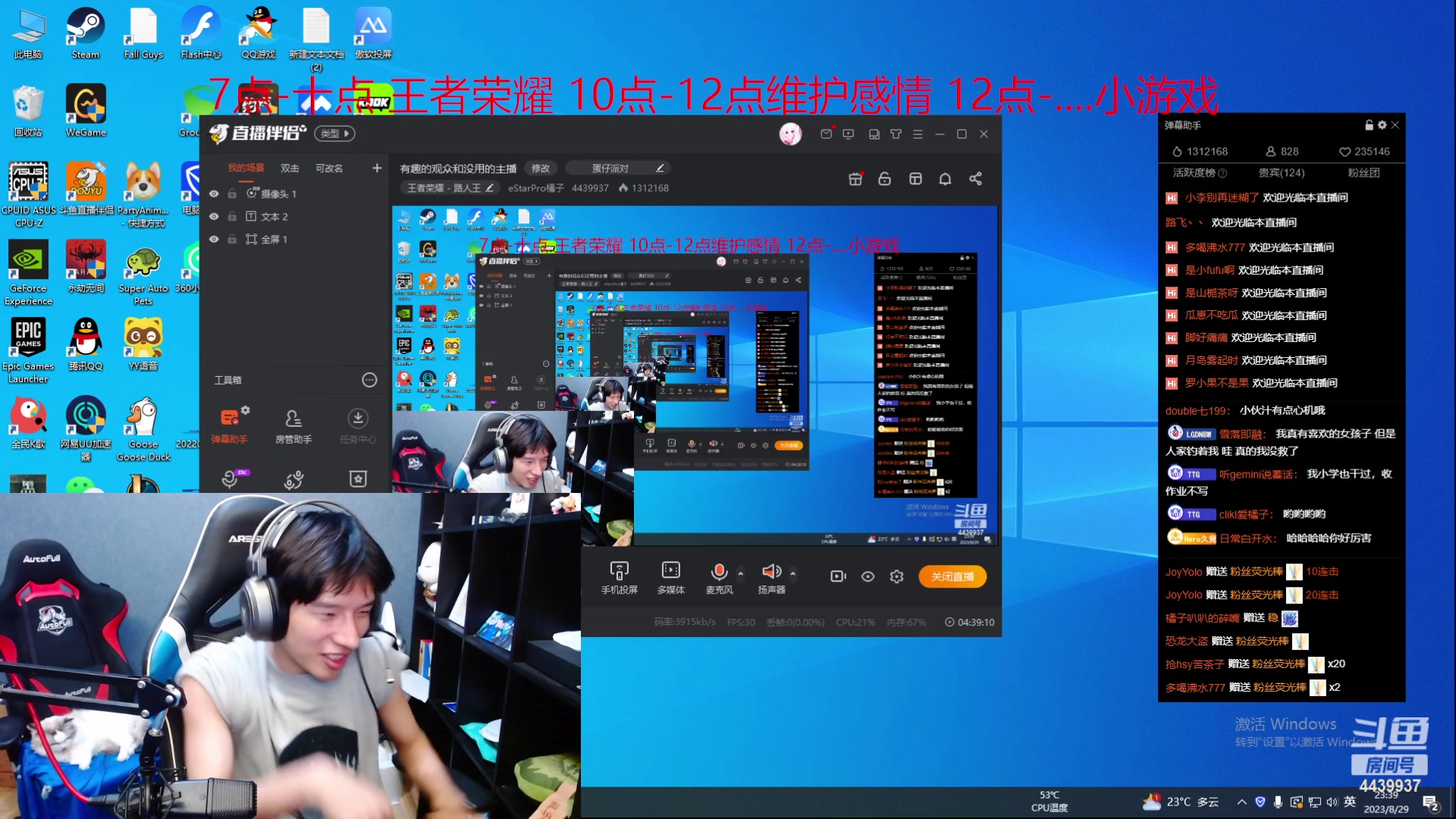The height and width of the screenshot is (819, 1456).
Task: Click the username 小李别再迷糊了
Action: coord(1222,198)
